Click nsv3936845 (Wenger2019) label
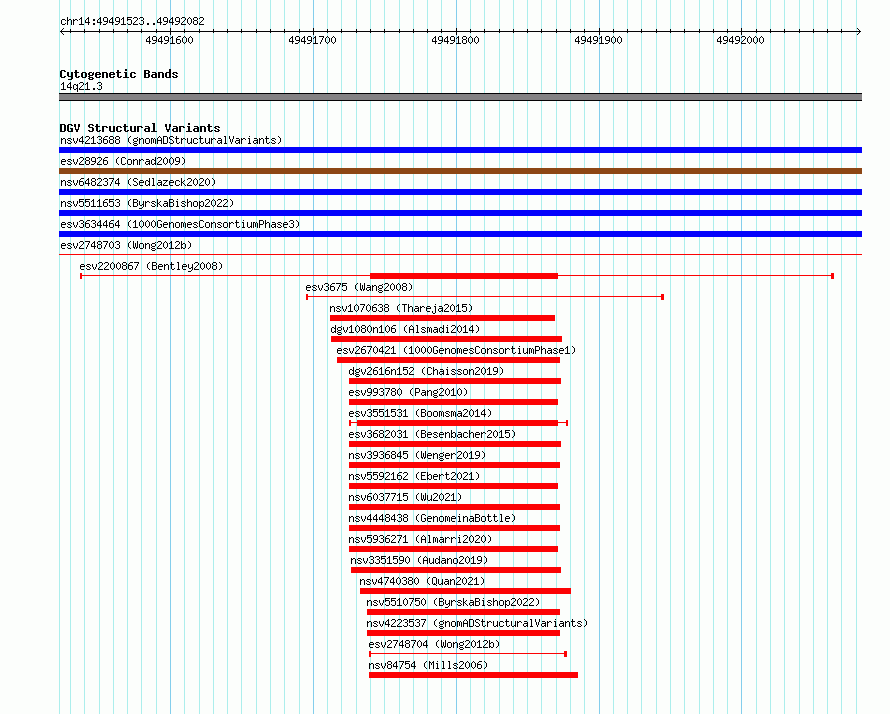The width and height of the screenshot is (890, 714). click(417, 455)
